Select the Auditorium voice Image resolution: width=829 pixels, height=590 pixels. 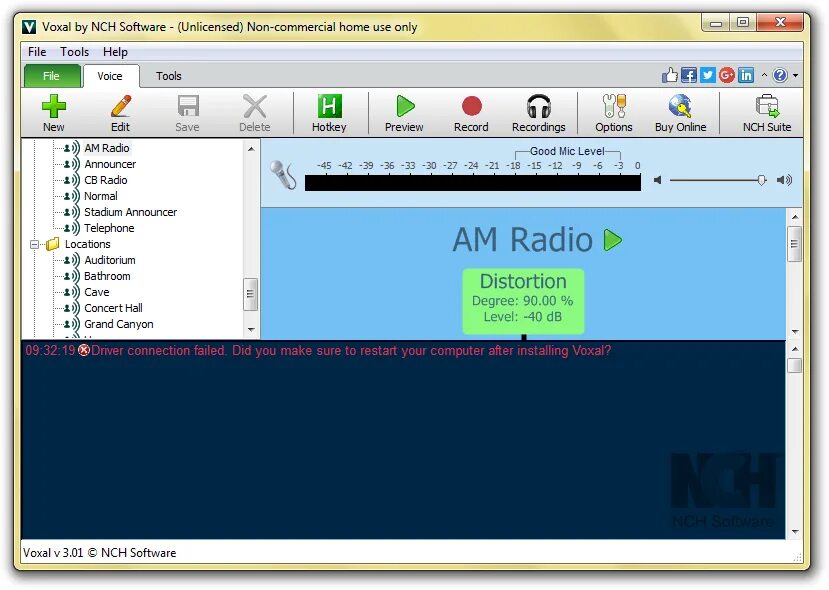point(110,260)
